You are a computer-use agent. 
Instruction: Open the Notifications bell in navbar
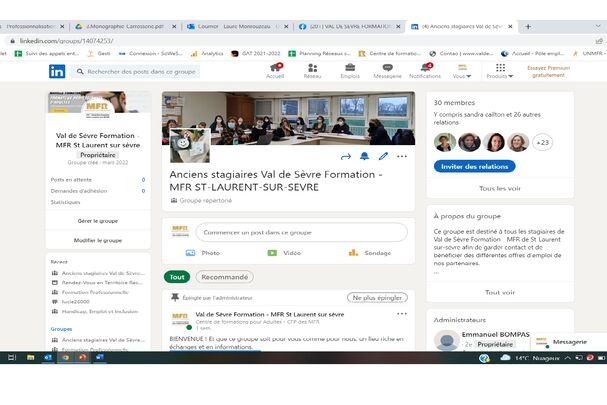[x=425, y=71]
